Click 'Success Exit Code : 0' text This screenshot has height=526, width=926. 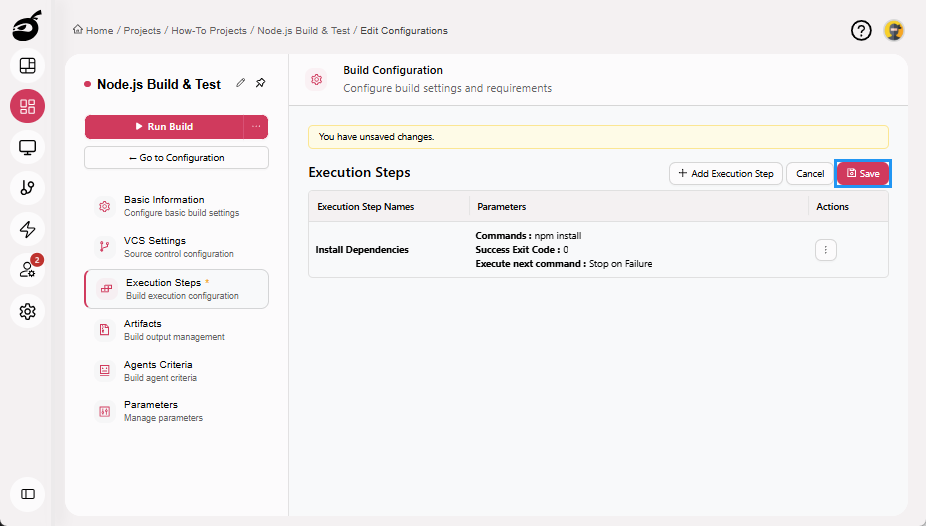click(522, 250)
